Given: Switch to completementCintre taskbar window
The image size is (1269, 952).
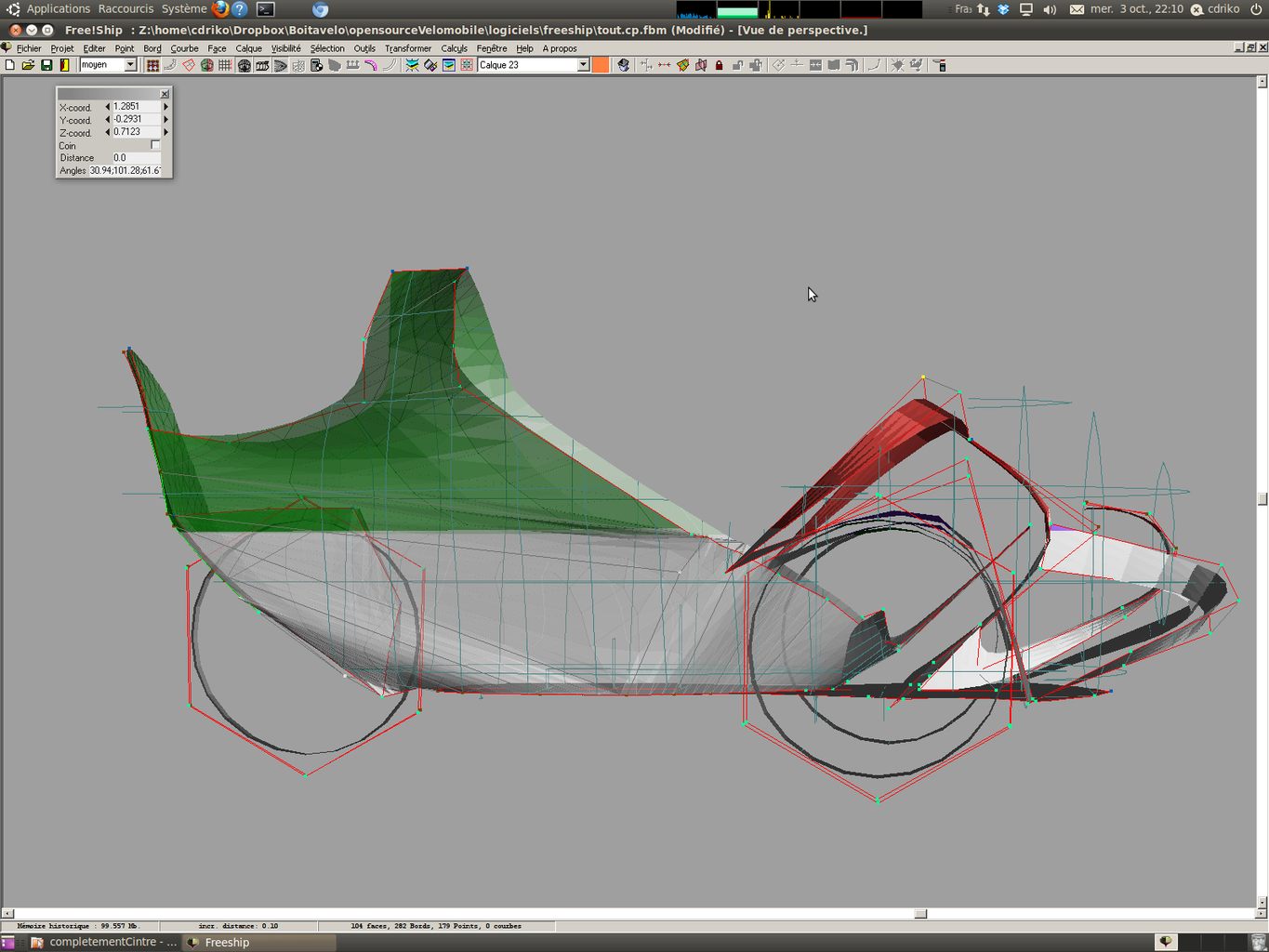Looking at the screenshot, I should tap(102, 942).
